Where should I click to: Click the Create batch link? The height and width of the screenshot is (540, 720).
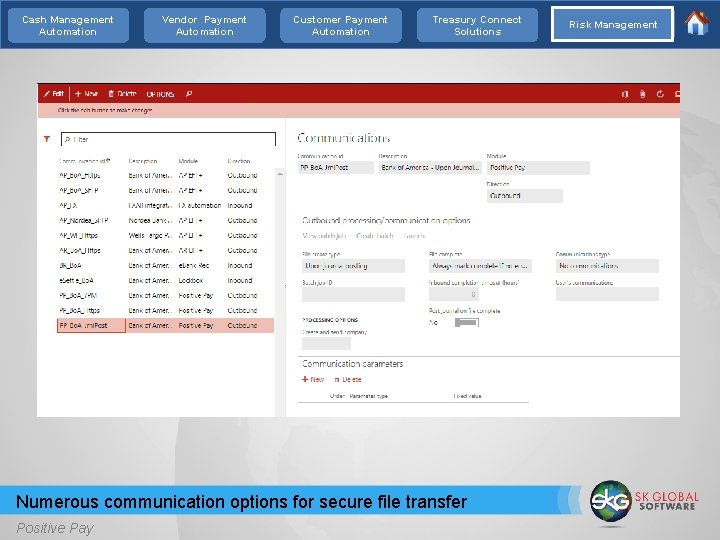pyautogui.click(x=375, y=236)
